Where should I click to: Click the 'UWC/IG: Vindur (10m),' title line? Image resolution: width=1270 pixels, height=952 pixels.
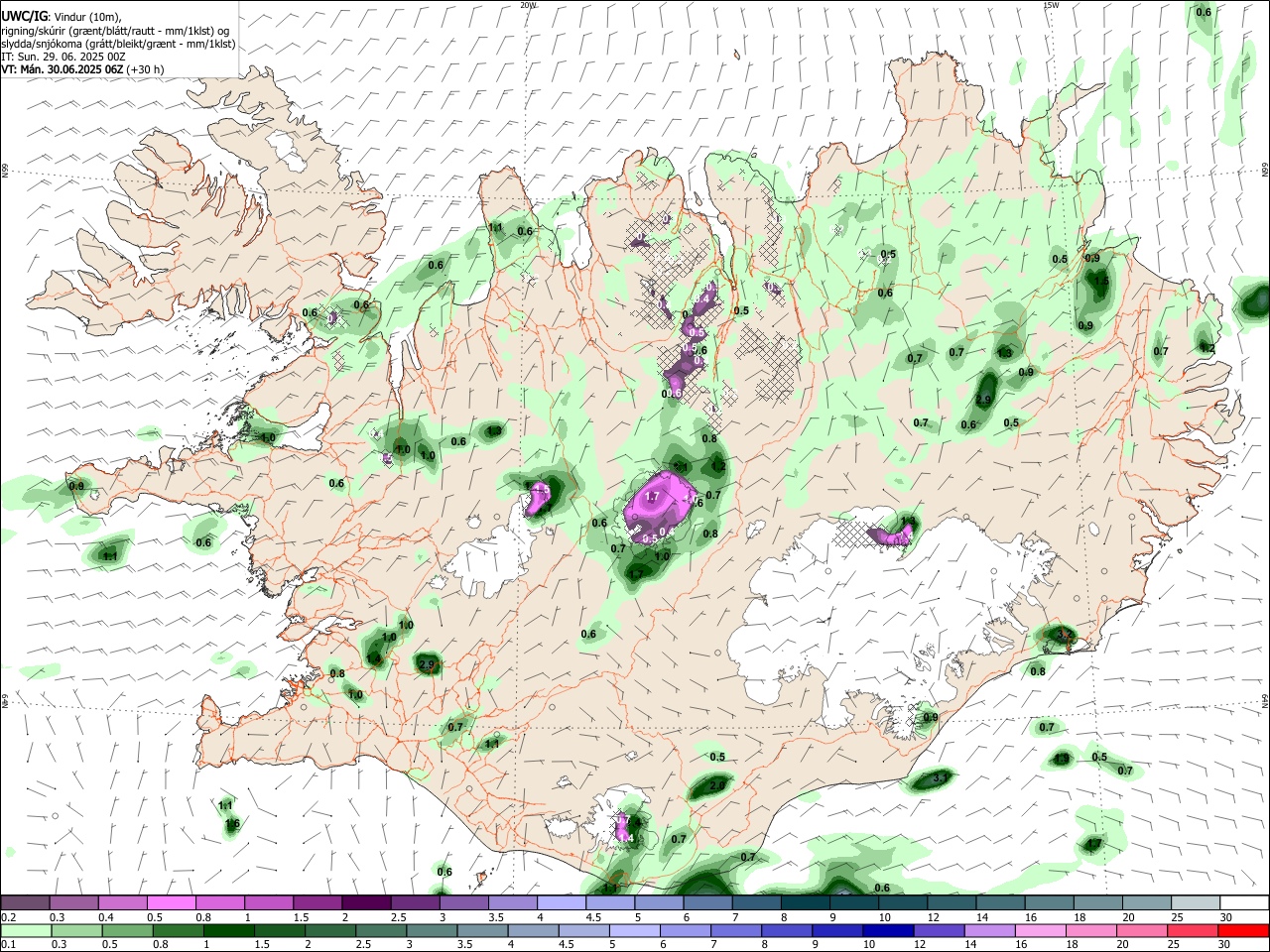(x=62, y=17)
